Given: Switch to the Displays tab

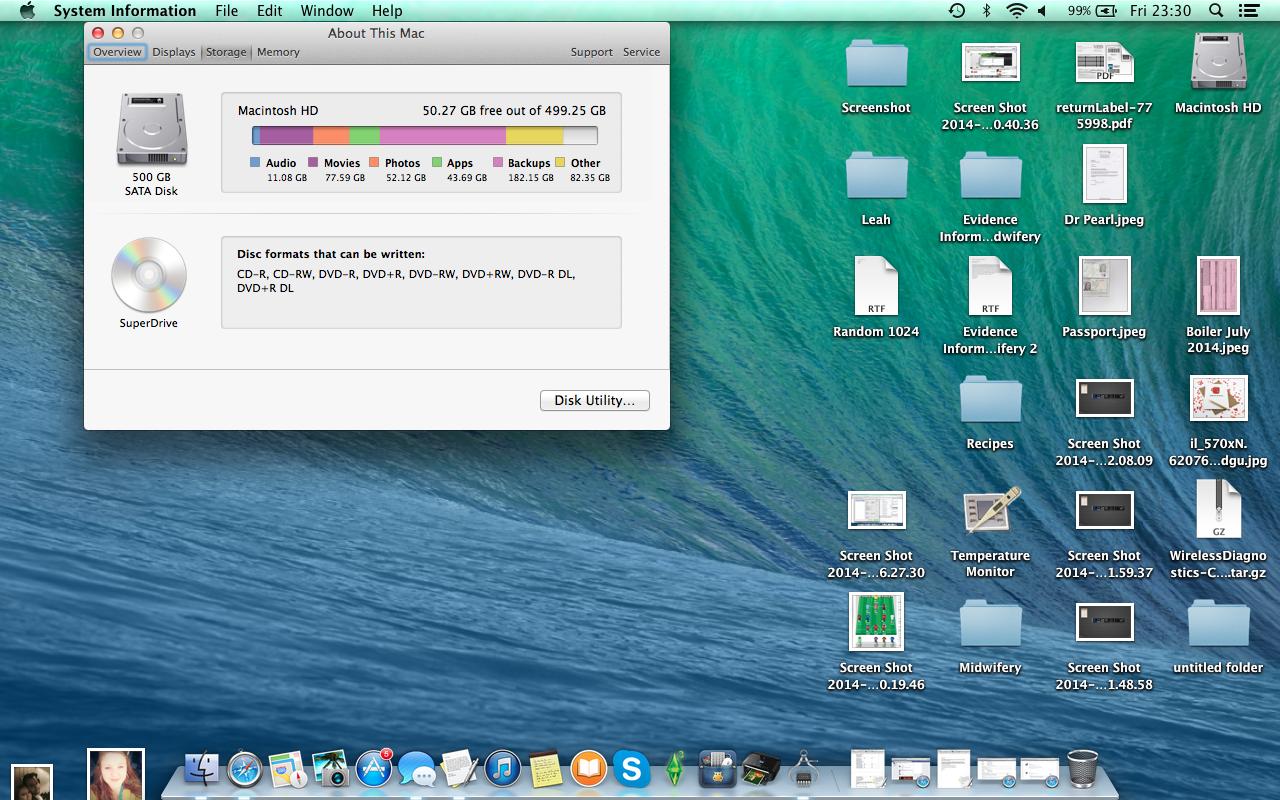Looking at the screenshot, I should [x=174, y=52].
